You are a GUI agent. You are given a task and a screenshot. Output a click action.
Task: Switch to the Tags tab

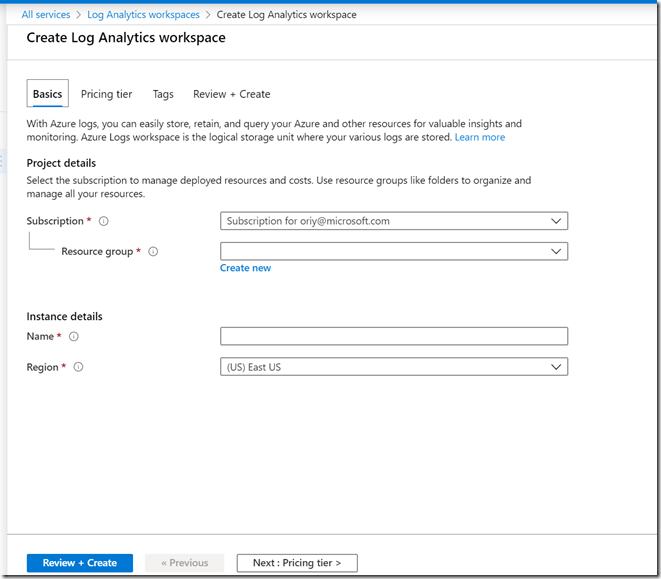[163, 94]
